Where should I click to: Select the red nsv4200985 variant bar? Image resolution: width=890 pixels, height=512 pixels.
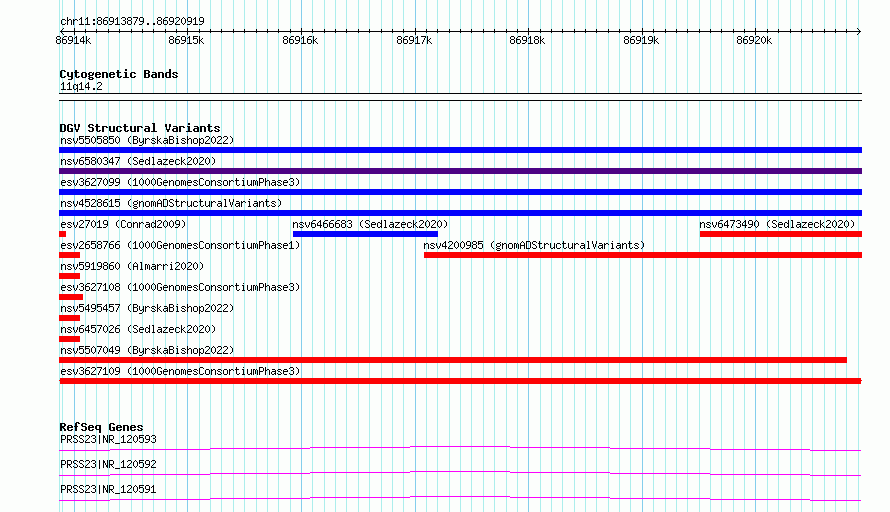click(x=643, y=255)
